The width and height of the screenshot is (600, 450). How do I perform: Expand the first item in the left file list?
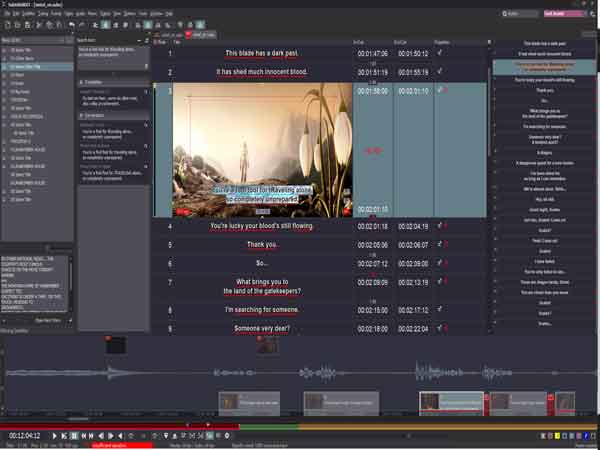point(4,50)
